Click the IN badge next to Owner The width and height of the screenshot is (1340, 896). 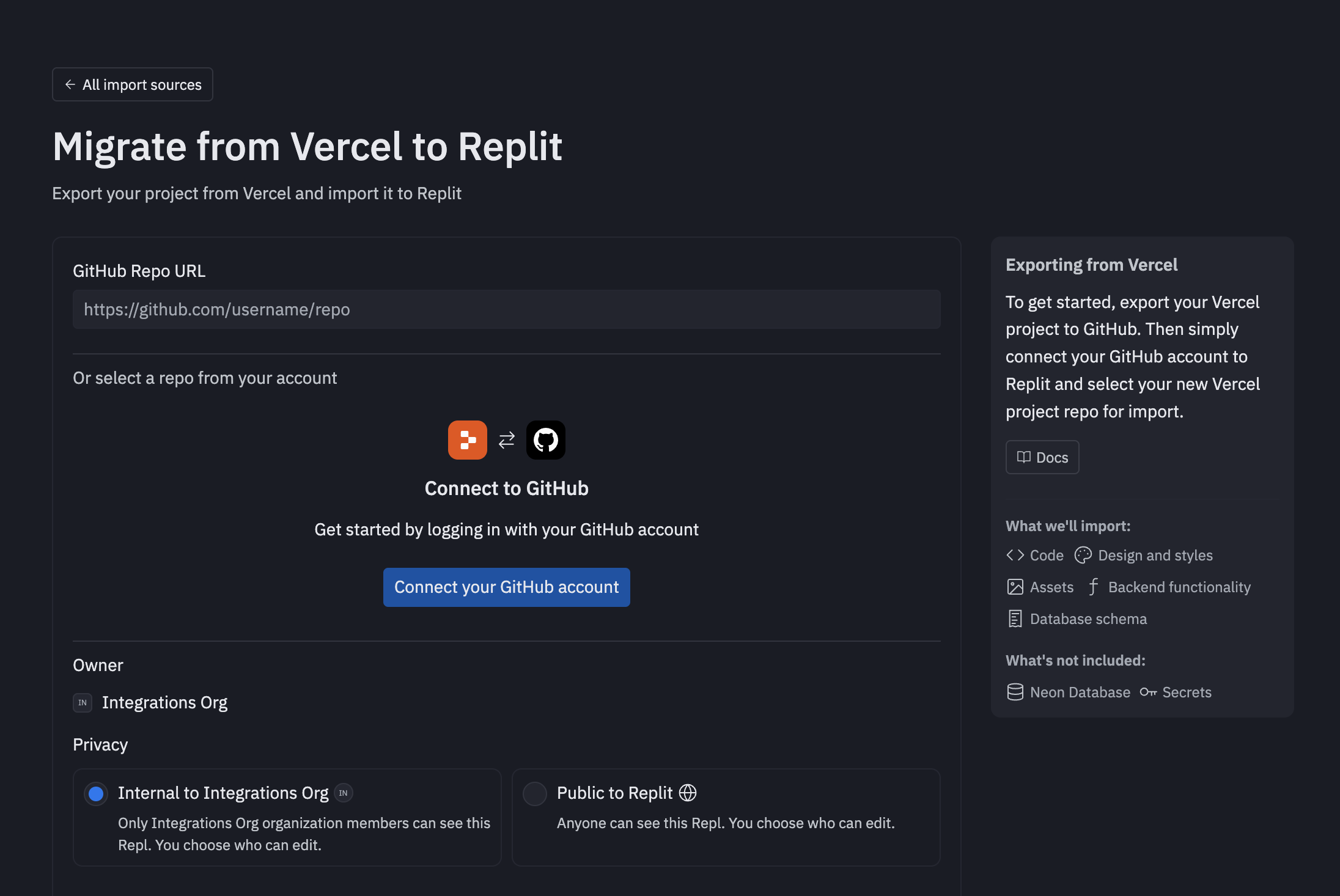pyautogui.click(x=83, y=702)
